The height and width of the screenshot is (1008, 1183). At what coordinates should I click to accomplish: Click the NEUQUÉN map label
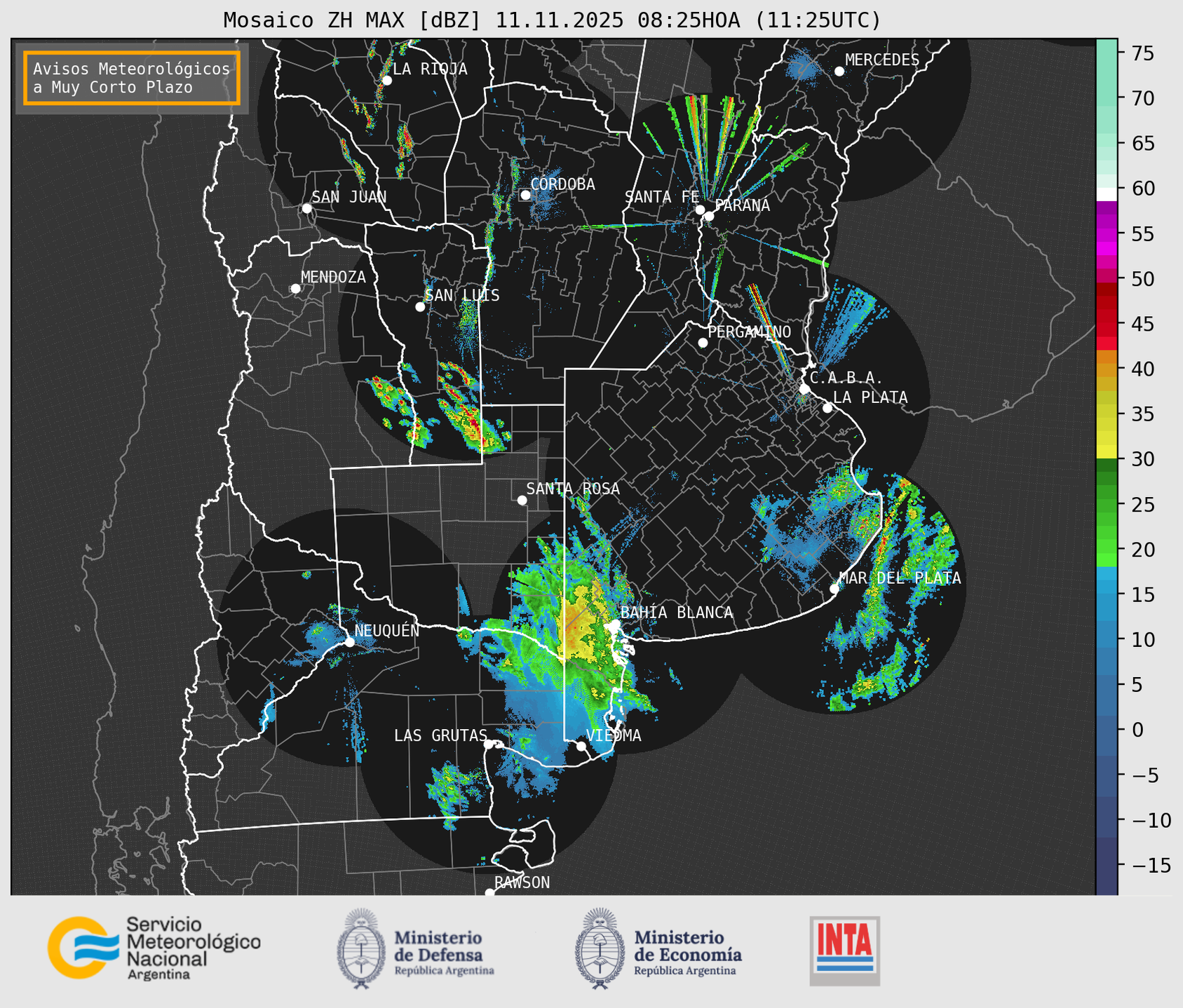[x=387, y=631]
